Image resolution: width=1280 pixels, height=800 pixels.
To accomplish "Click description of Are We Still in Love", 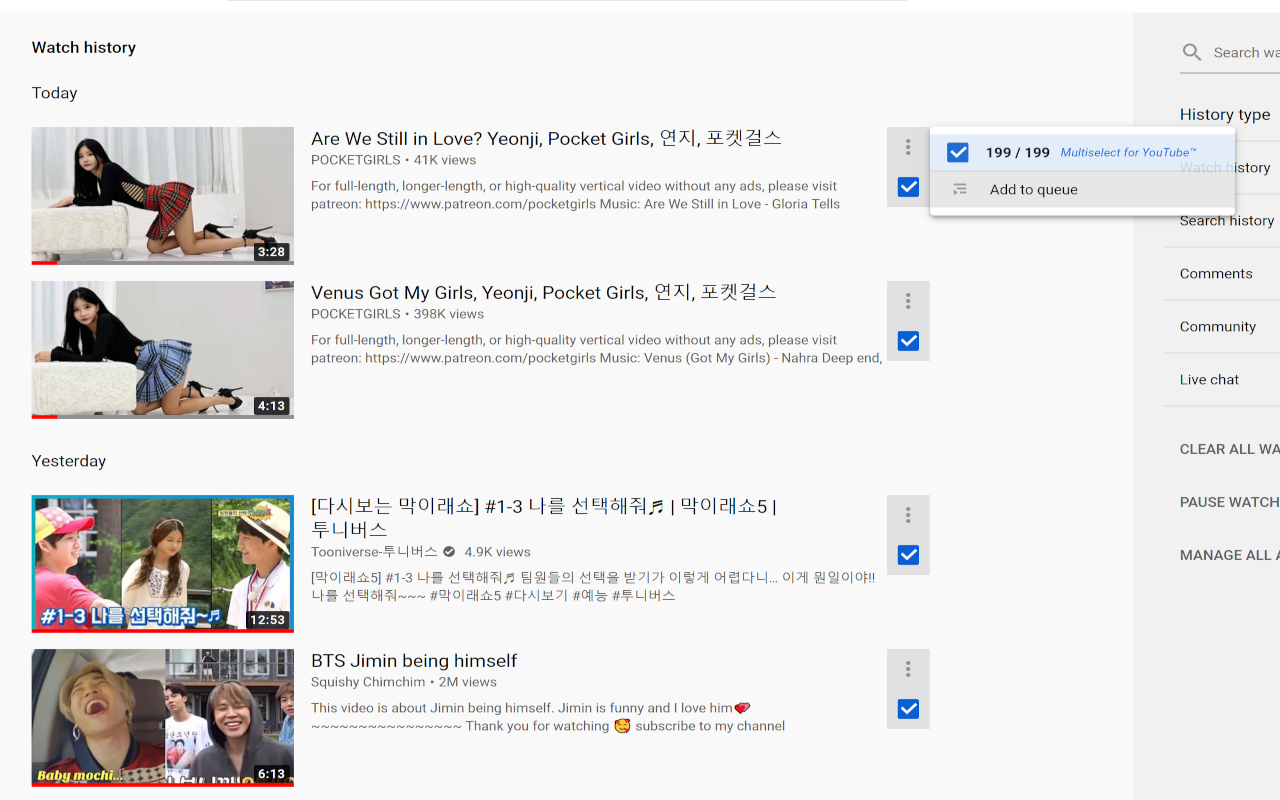I will tap(575, 195).
